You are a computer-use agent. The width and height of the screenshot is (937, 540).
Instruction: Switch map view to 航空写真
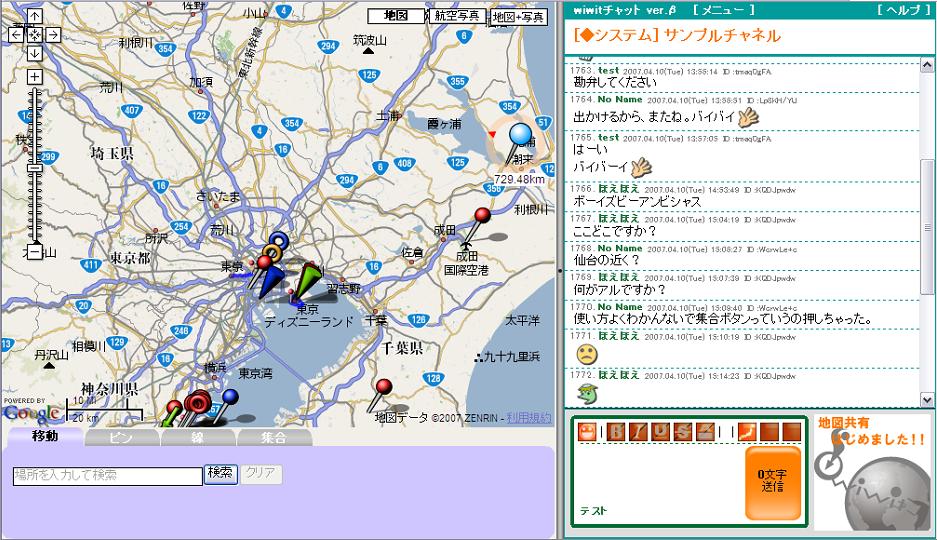(457, 16)
